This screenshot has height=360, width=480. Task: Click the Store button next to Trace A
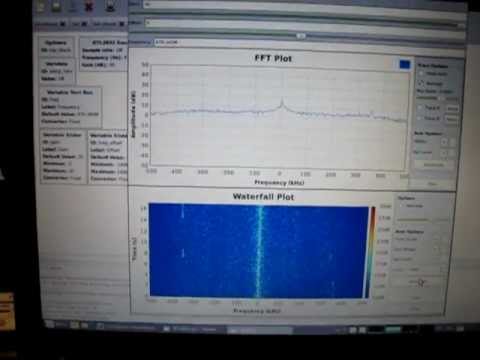(453, 108)
